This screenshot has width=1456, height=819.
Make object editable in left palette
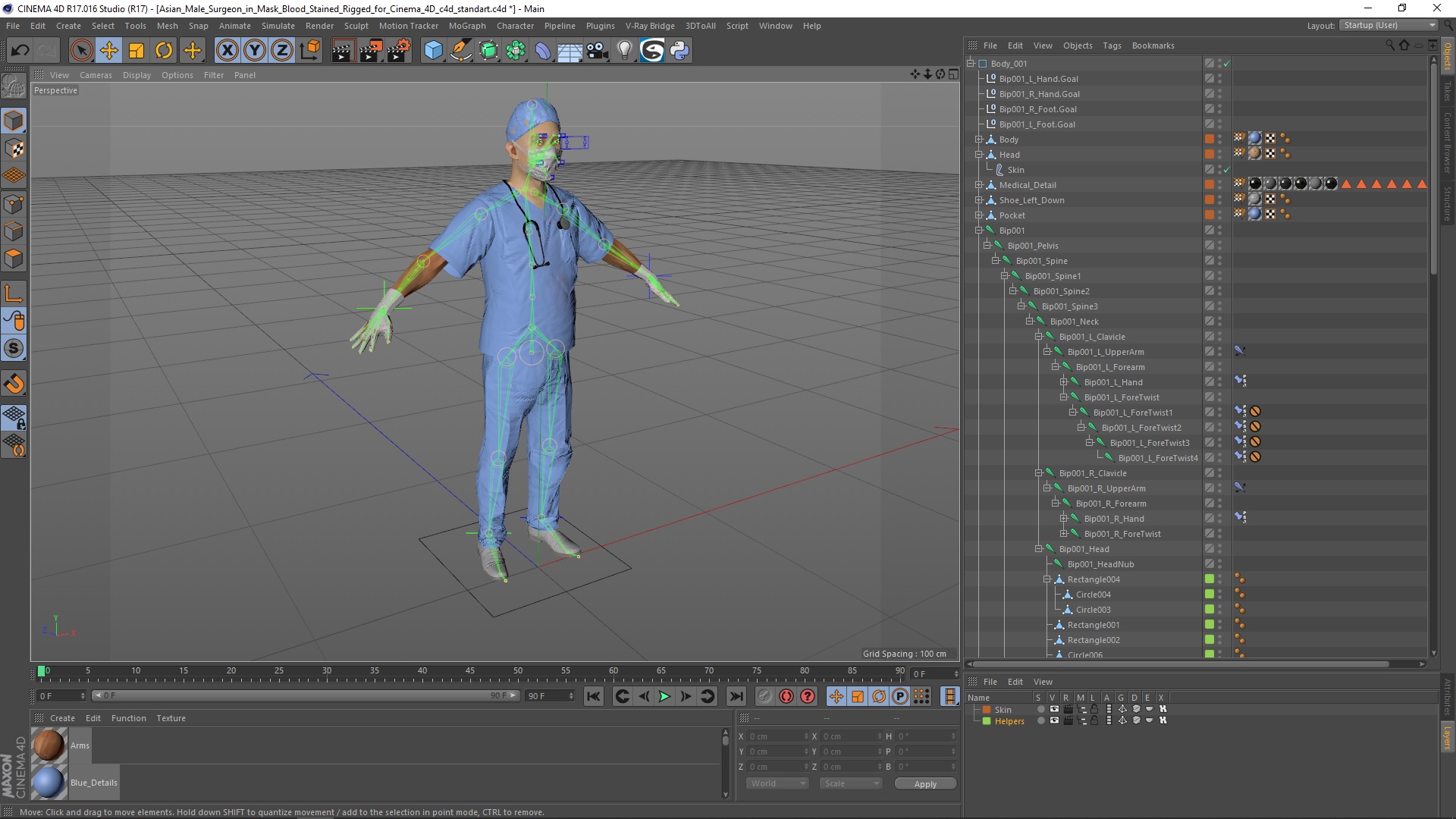click(x=14, y=86)
